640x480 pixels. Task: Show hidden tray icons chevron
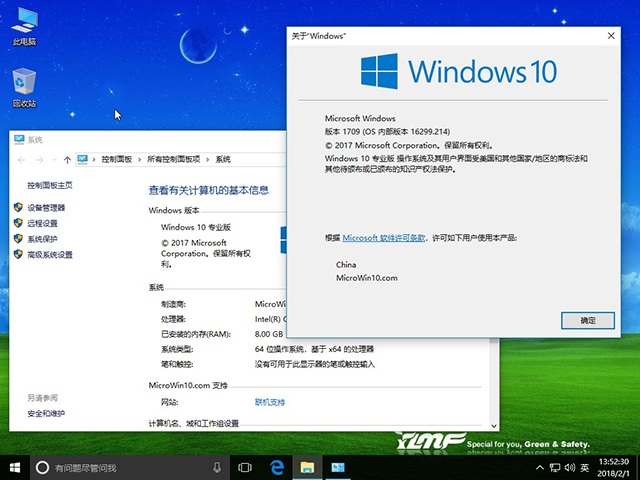[x=540, y=468]
